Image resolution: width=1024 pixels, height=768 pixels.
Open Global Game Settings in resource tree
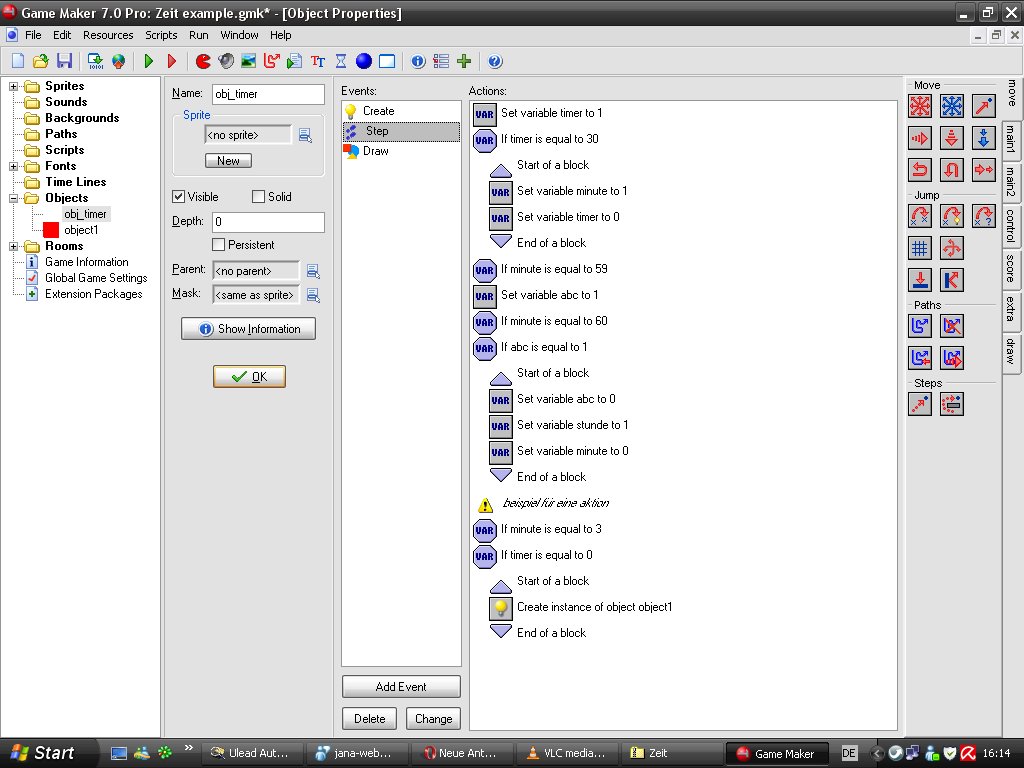pos(96,278)
